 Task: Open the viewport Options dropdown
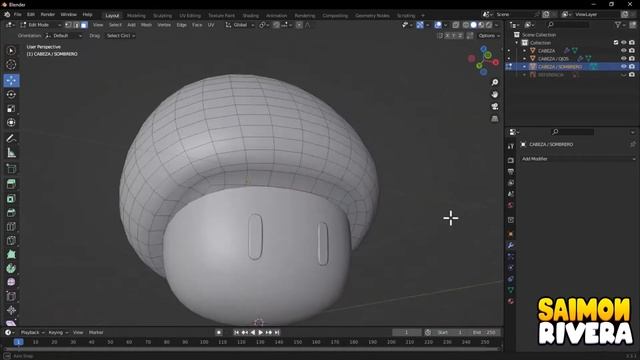tap(489, 36)
